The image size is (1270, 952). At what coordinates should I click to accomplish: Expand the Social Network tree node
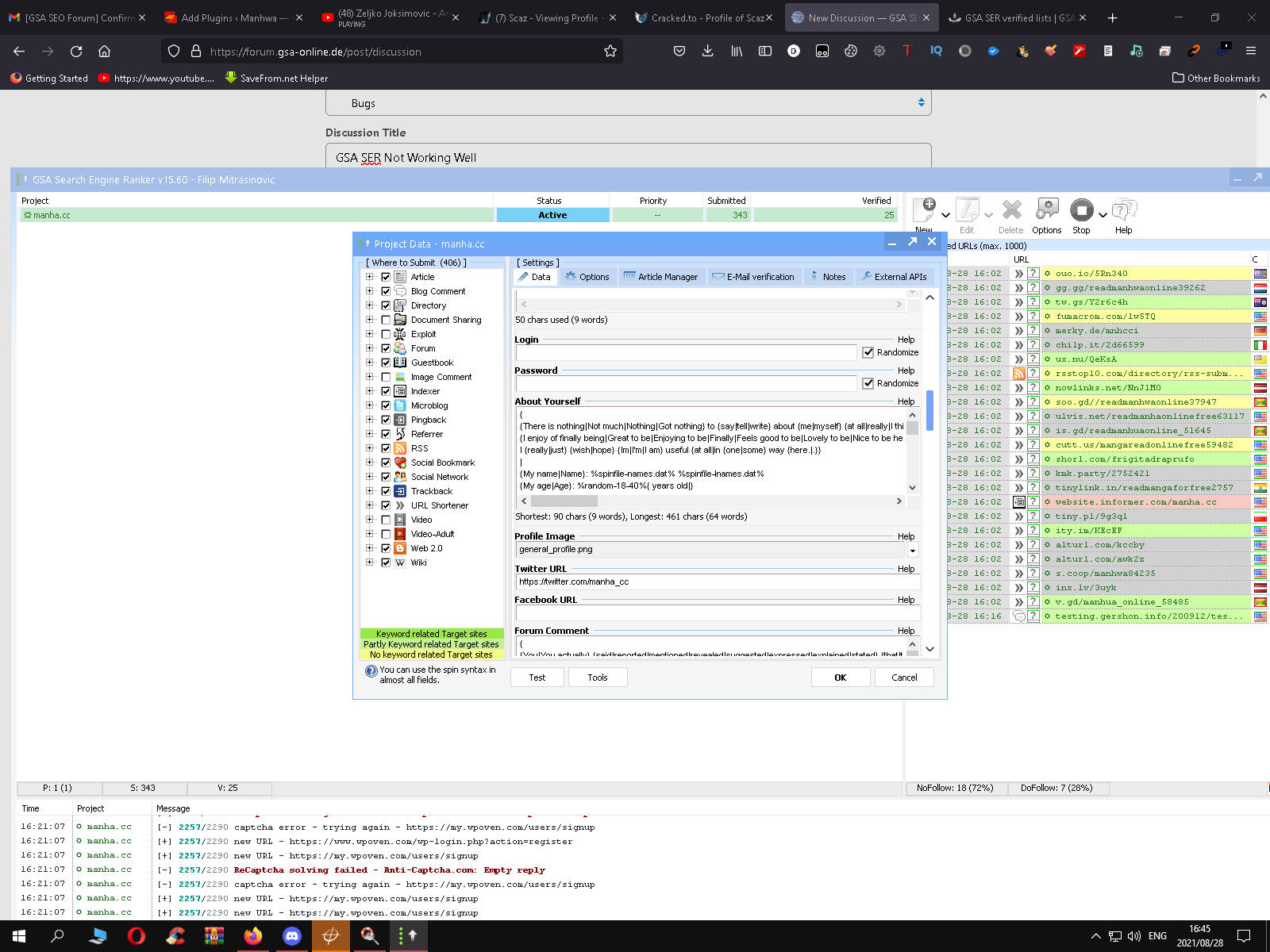coord(369,477)
